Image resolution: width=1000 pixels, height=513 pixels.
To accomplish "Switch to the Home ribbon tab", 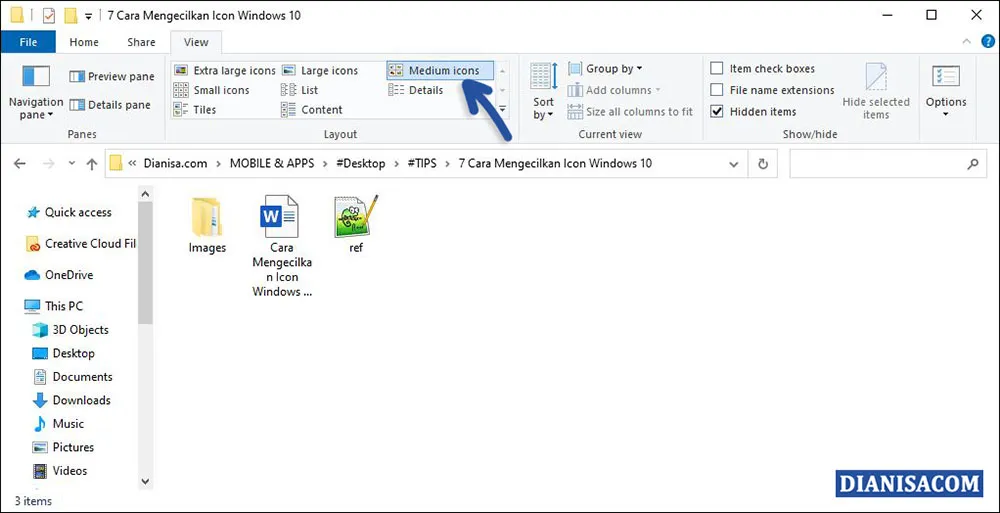I will (84, 42).
